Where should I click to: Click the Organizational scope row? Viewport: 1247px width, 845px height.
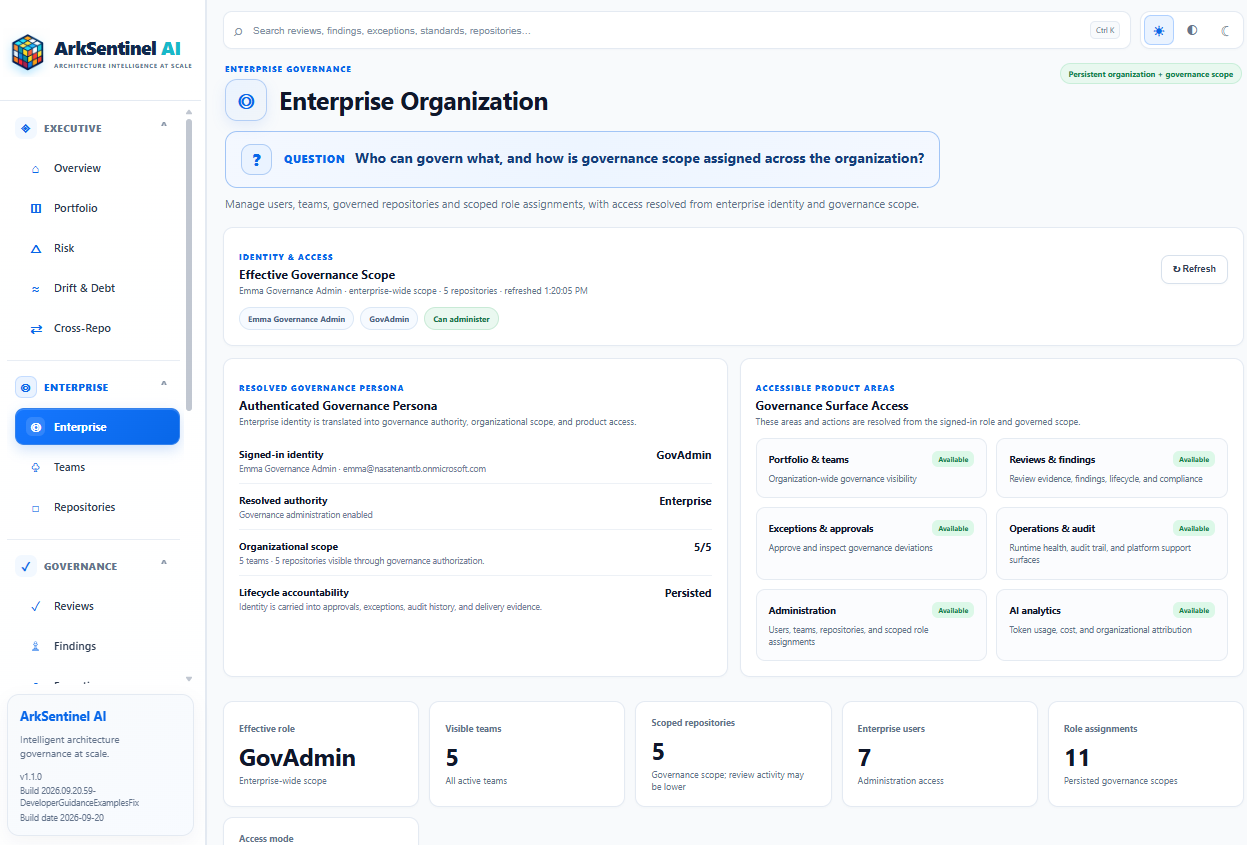pyautogui.click(x=475, y=553)
